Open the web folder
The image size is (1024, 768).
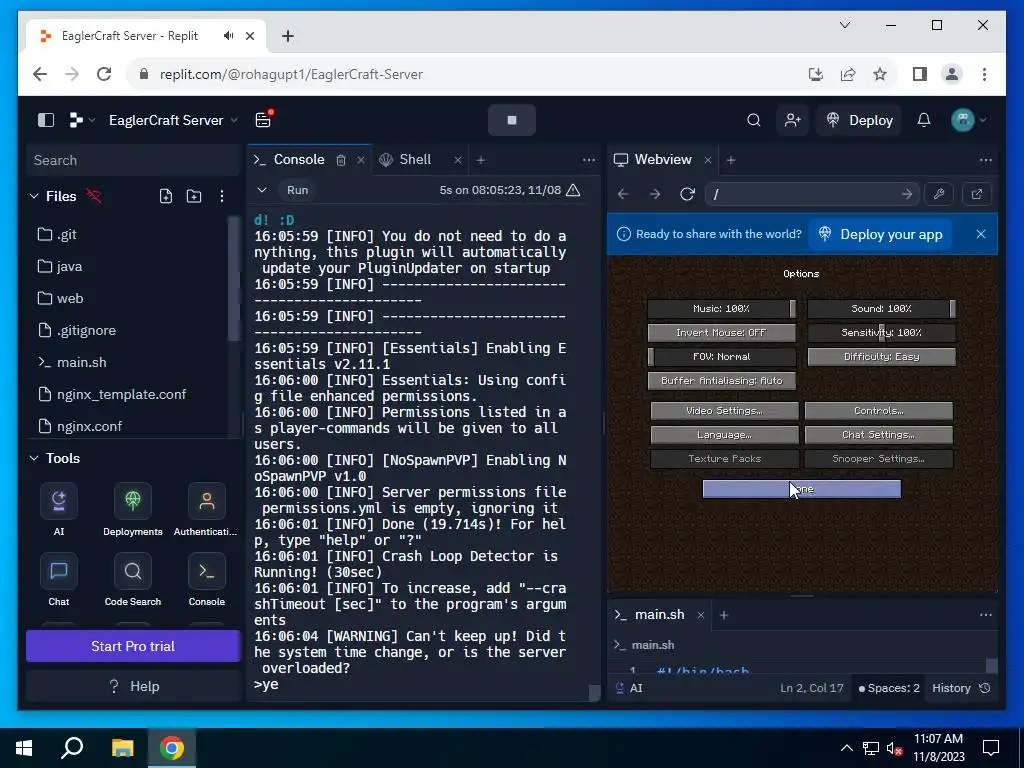click(x=131, y=298)
